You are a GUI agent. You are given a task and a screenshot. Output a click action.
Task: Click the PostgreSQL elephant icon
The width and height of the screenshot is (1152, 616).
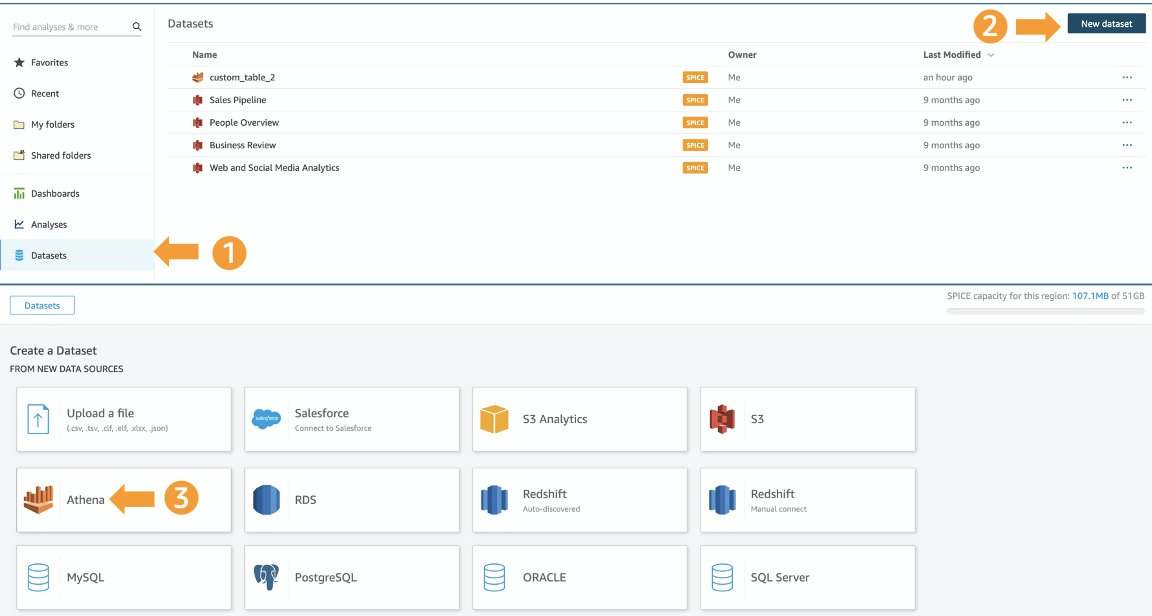(266, 578)
